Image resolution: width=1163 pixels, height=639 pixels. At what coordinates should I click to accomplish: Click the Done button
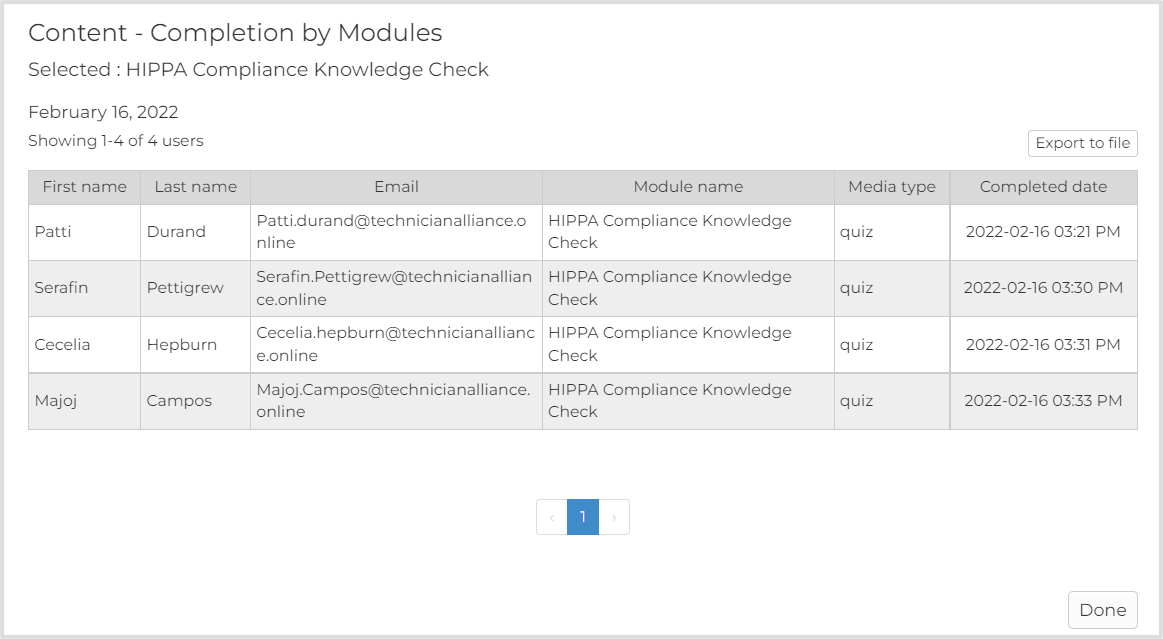click(x=1102, y=609)
